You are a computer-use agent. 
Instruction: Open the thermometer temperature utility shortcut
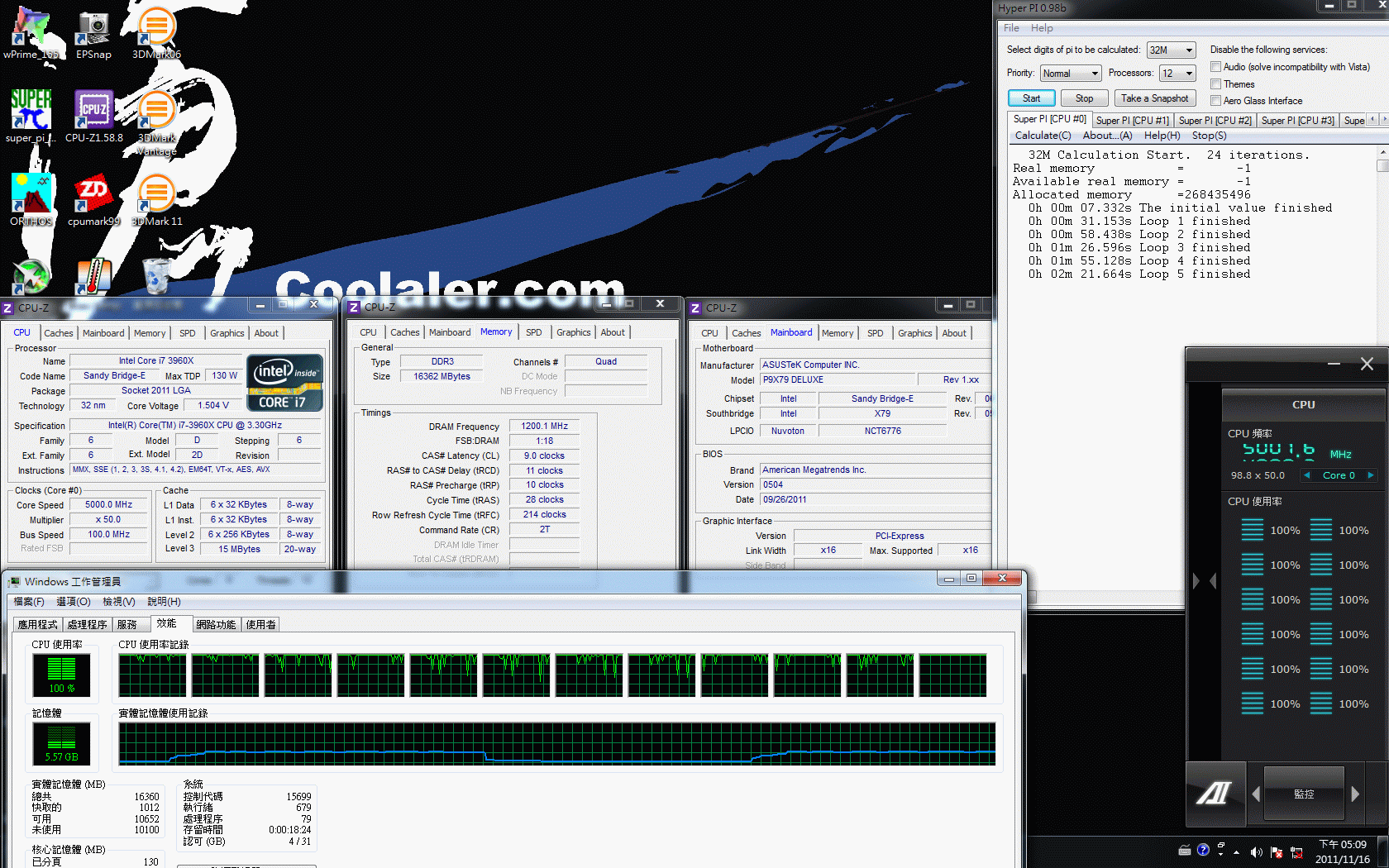click(93, 277)
